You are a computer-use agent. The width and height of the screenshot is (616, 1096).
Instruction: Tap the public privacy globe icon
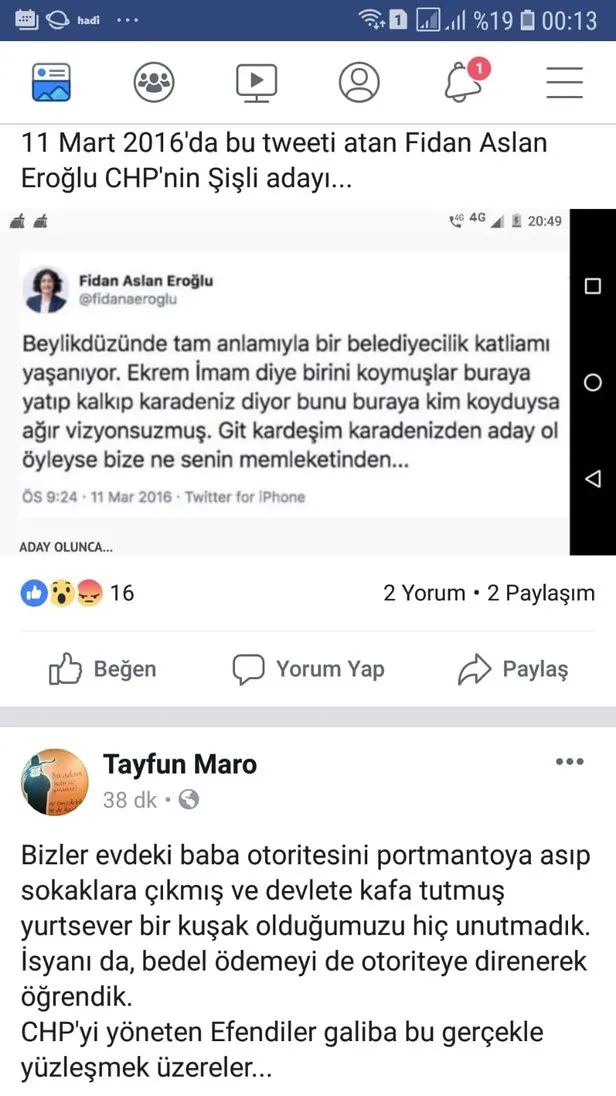[189, 800]
